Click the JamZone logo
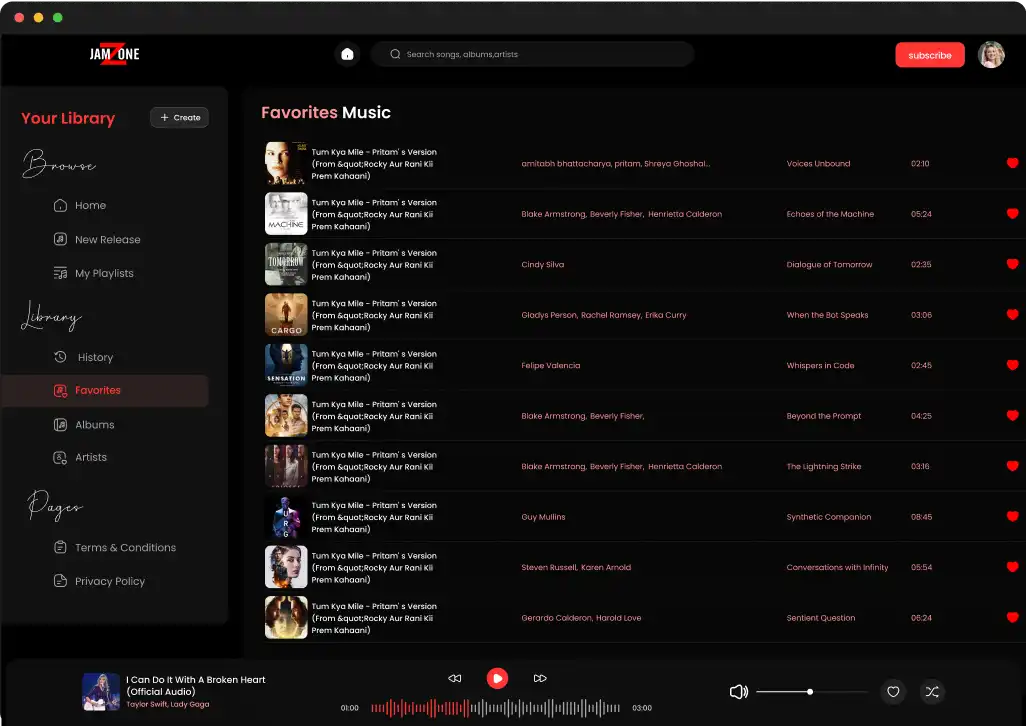1026x726 pixels. 115,54
